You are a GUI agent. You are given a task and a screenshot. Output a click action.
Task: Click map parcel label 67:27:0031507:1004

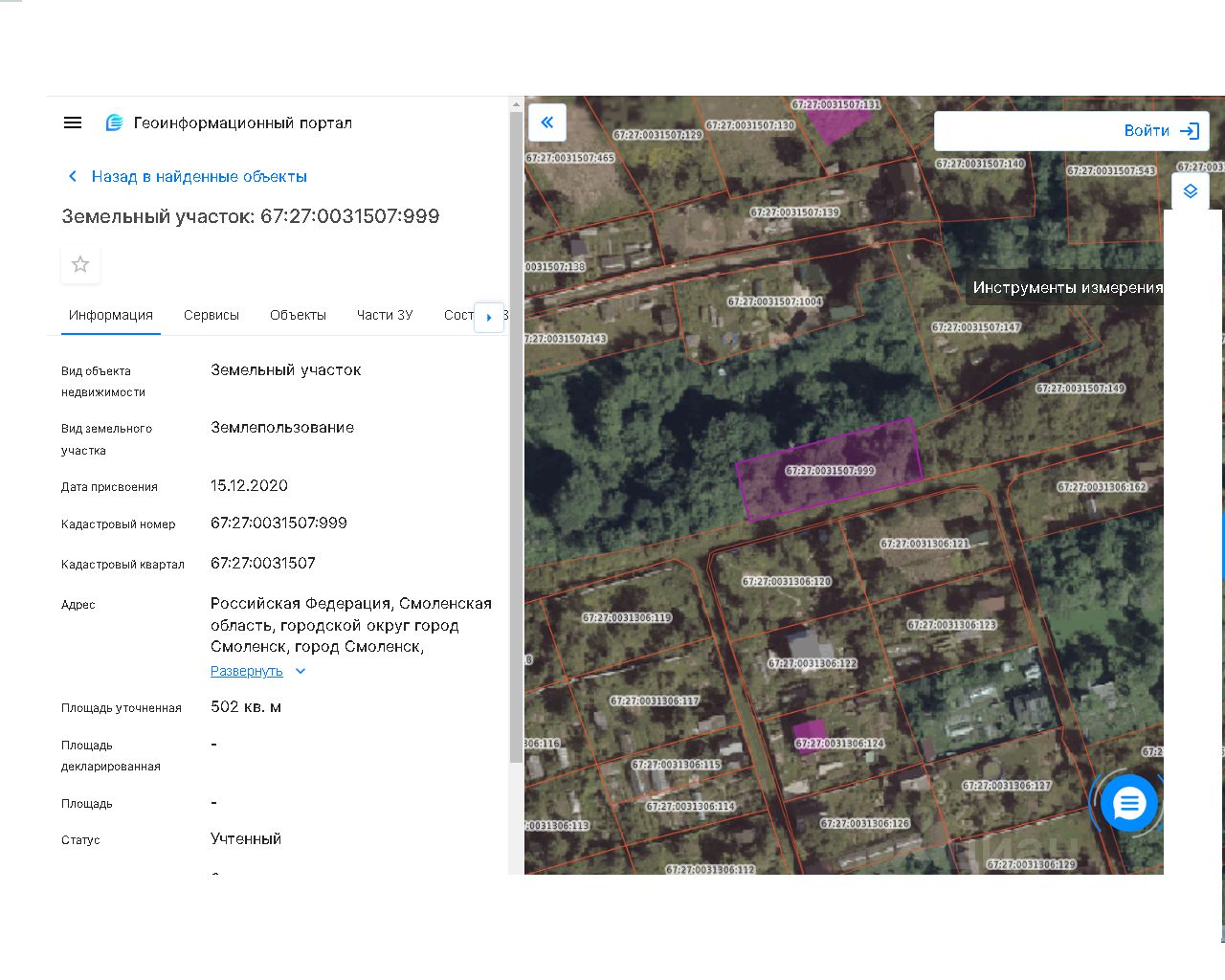774,301
